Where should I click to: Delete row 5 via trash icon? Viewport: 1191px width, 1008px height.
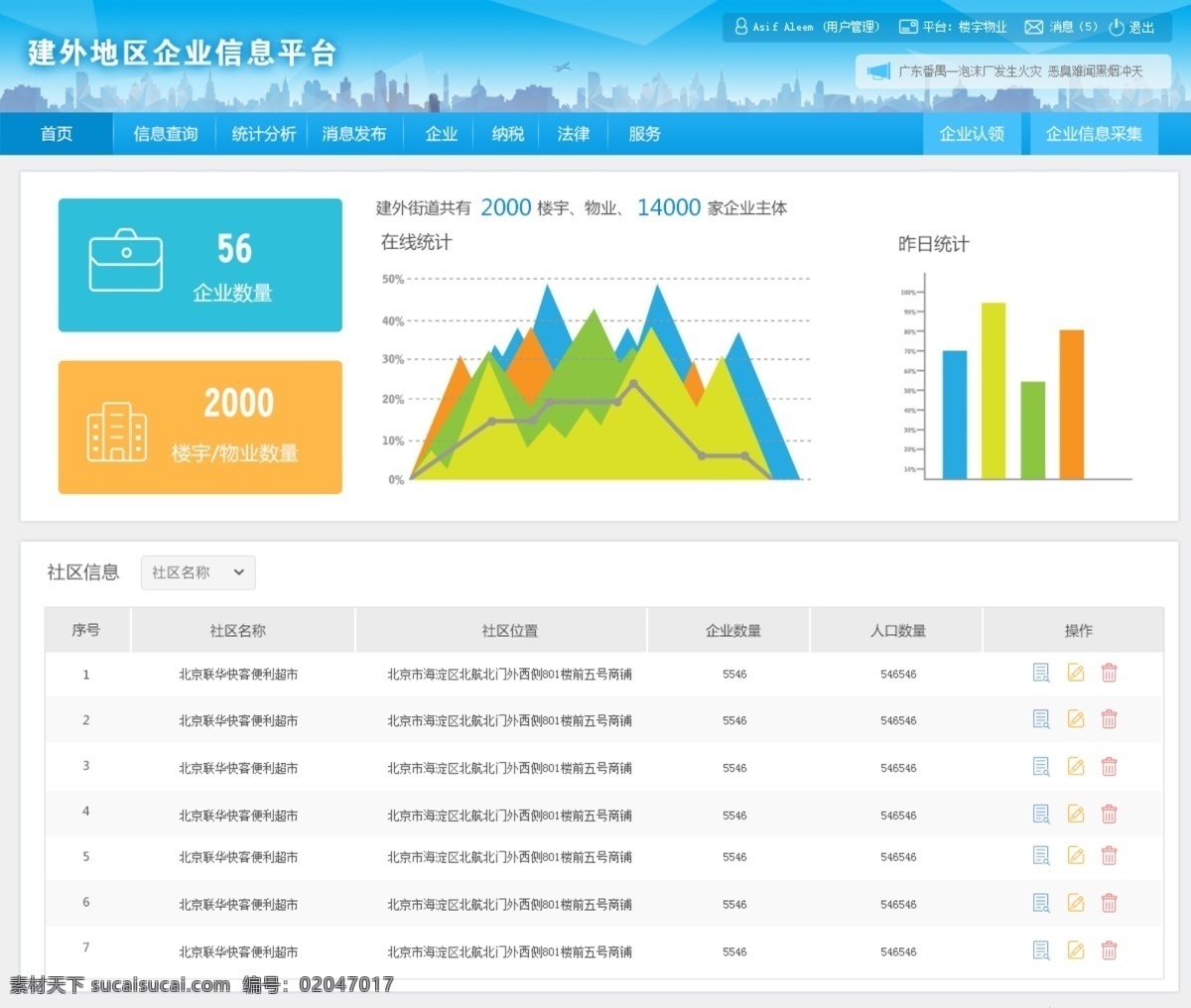(1110, 855)
